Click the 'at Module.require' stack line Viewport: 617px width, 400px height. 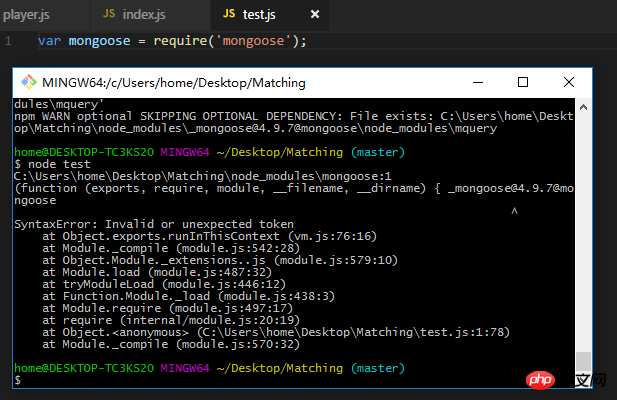coord(168,308)
